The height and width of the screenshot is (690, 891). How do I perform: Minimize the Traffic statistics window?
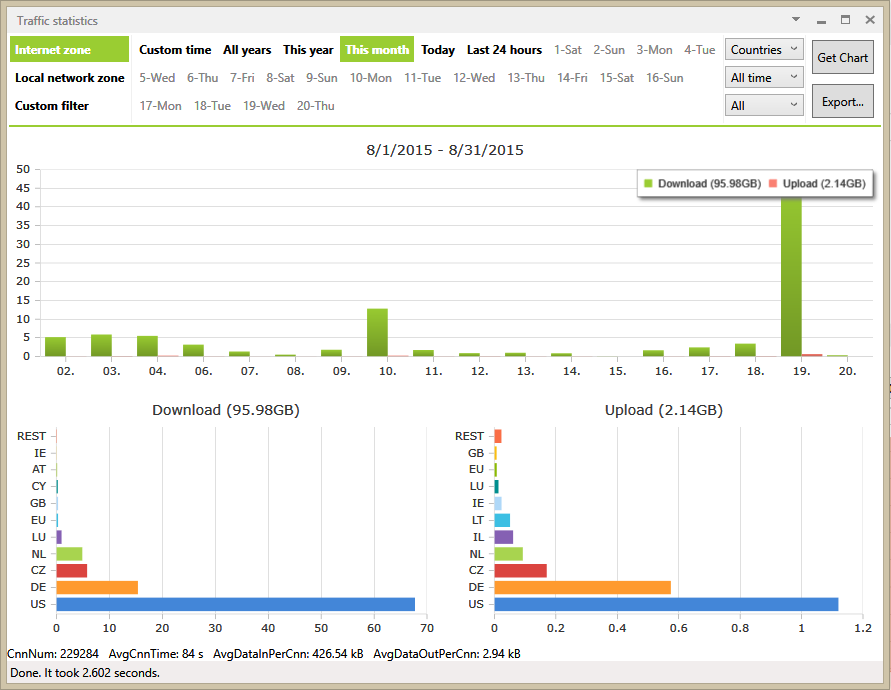click(821, 20)
